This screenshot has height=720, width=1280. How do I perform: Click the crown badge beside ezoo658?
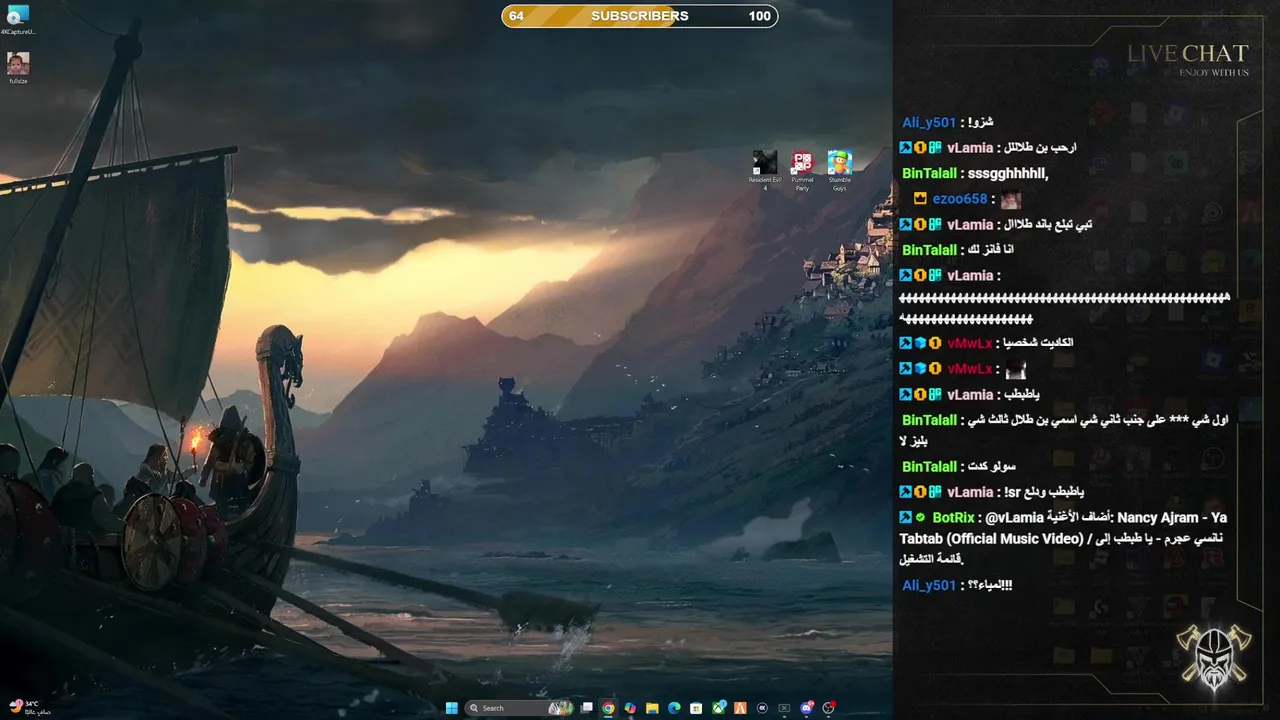[x=920, y=199]
